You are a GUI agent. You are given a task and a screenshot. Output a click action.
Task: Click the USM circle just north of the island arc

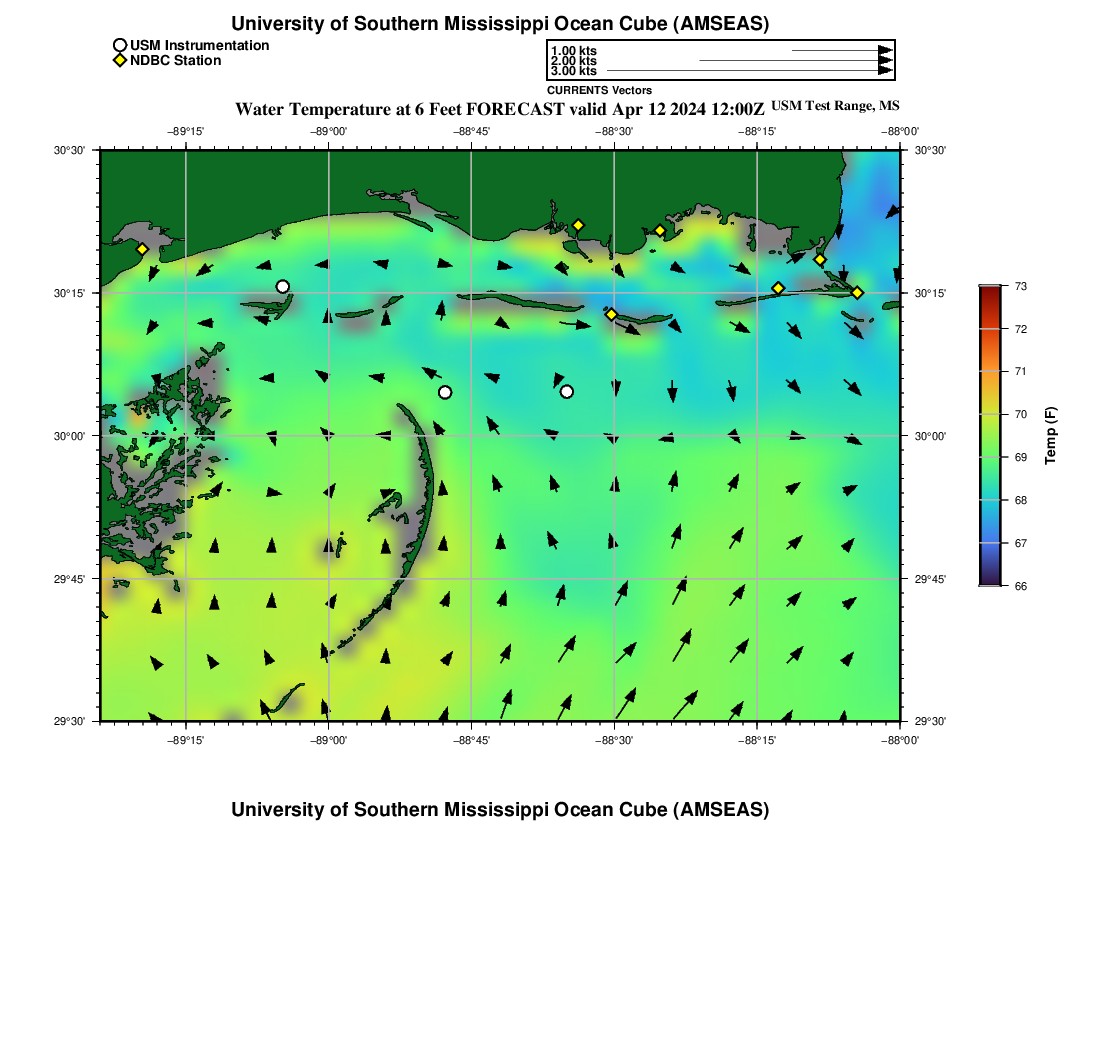pos(445,392)
